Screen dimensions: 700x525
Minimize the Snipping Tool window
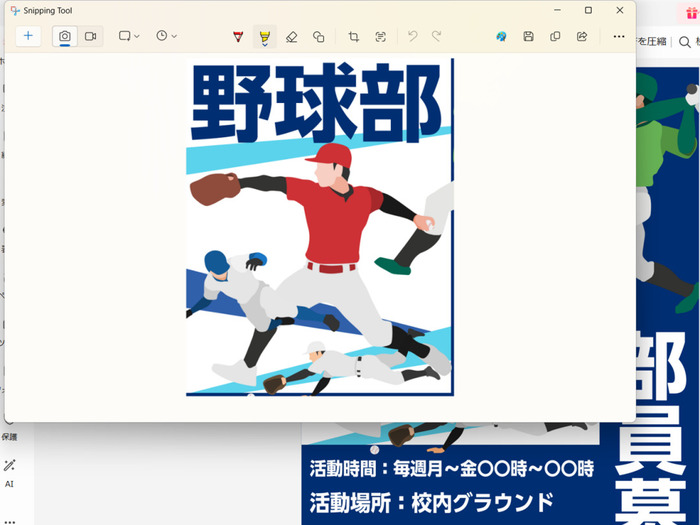557,10
